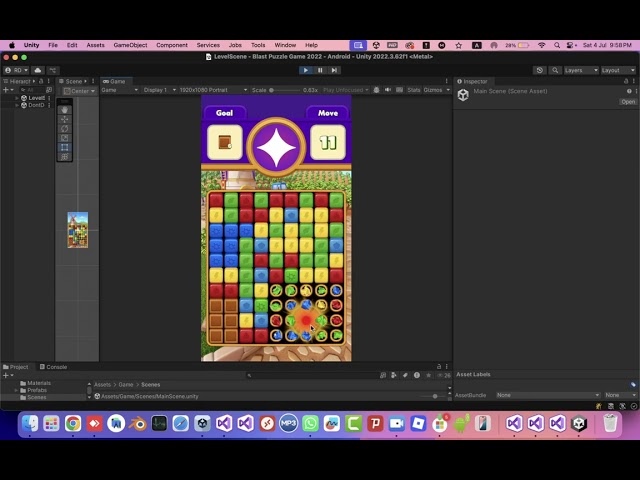The width and height of the screenshot is (640, 480).
Task: Adjust the Game view Scale slider
Action: 285,90
